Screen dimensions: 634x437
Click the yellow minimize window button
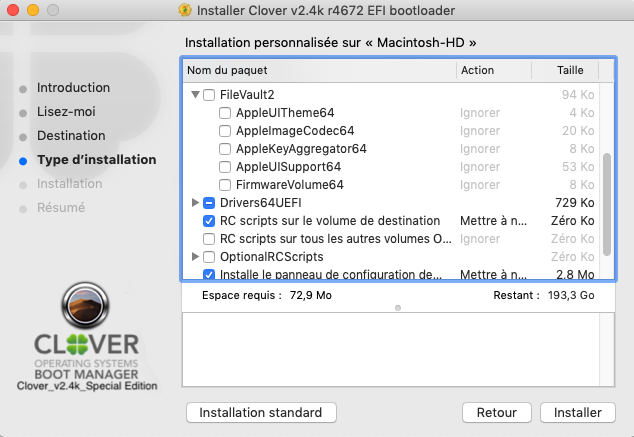tap(33, 10)
